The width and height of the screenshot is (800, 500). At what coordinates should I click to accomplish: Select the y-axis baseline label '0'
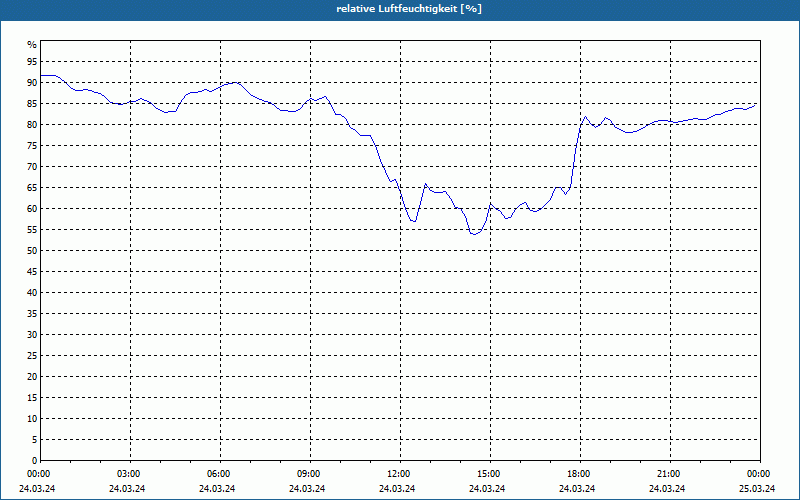coord(35,460)
